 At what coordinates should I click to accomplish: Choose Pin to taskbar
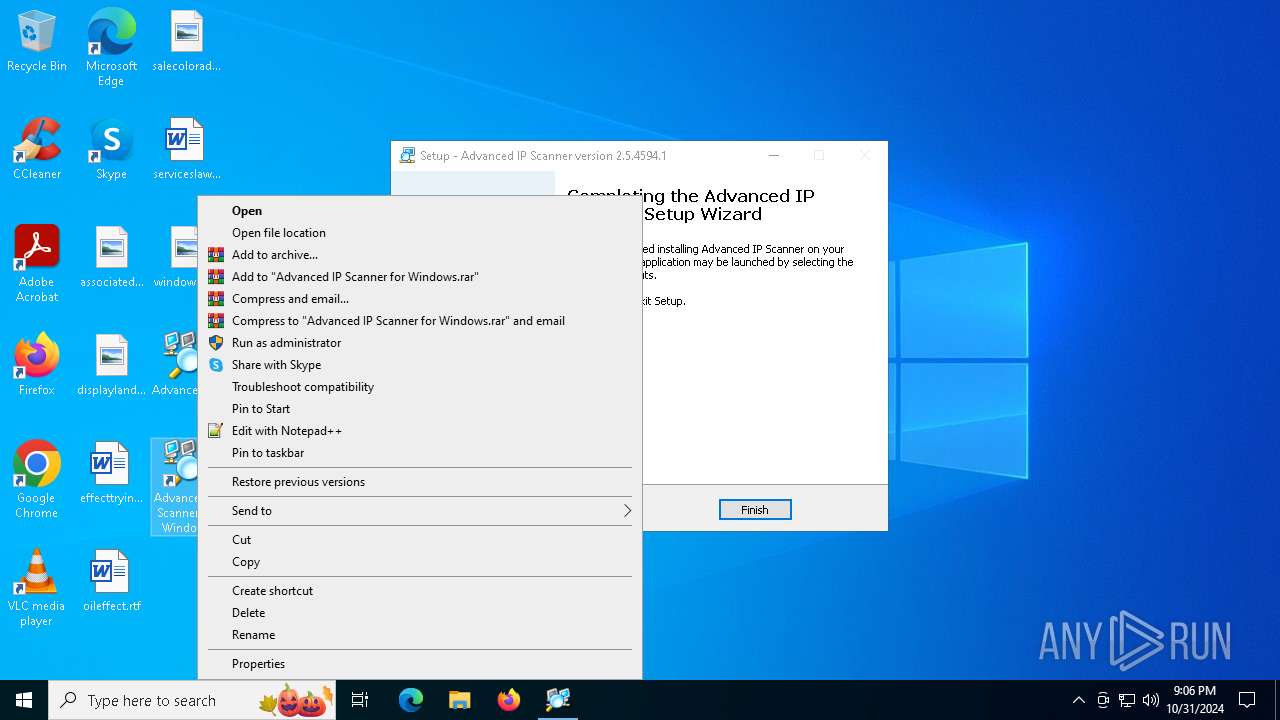coord(420,453)
